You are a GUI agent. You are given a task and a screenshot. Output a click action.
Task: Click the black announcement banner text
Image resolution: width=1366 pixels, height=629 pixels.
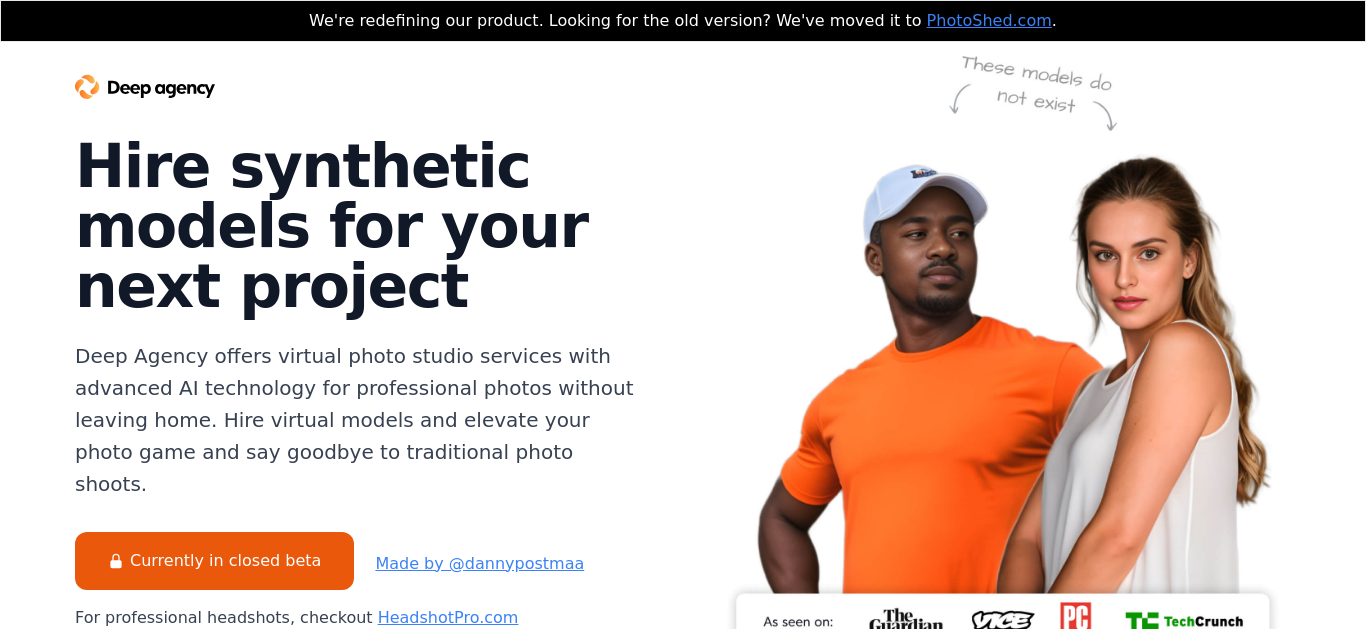[682, 20]
